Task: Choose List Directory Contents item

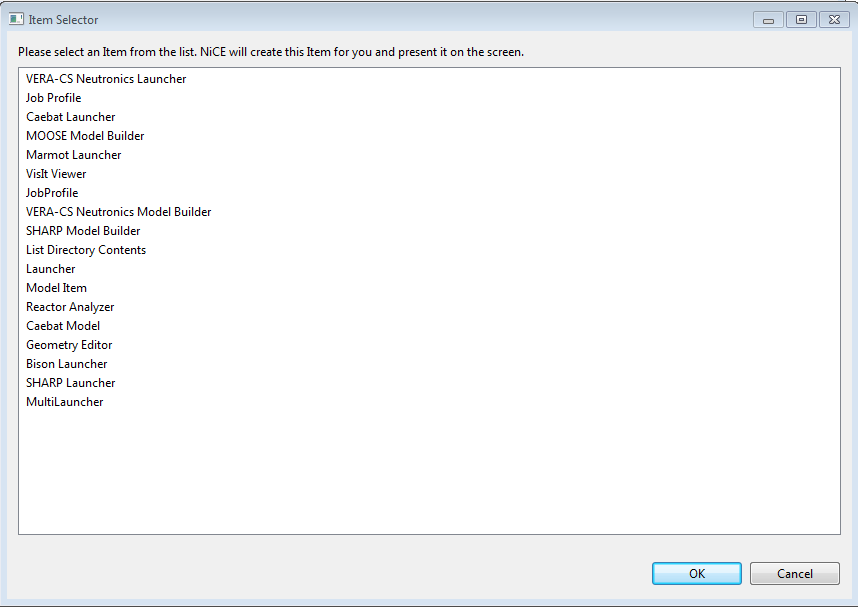Action: (x=86, y=250)
